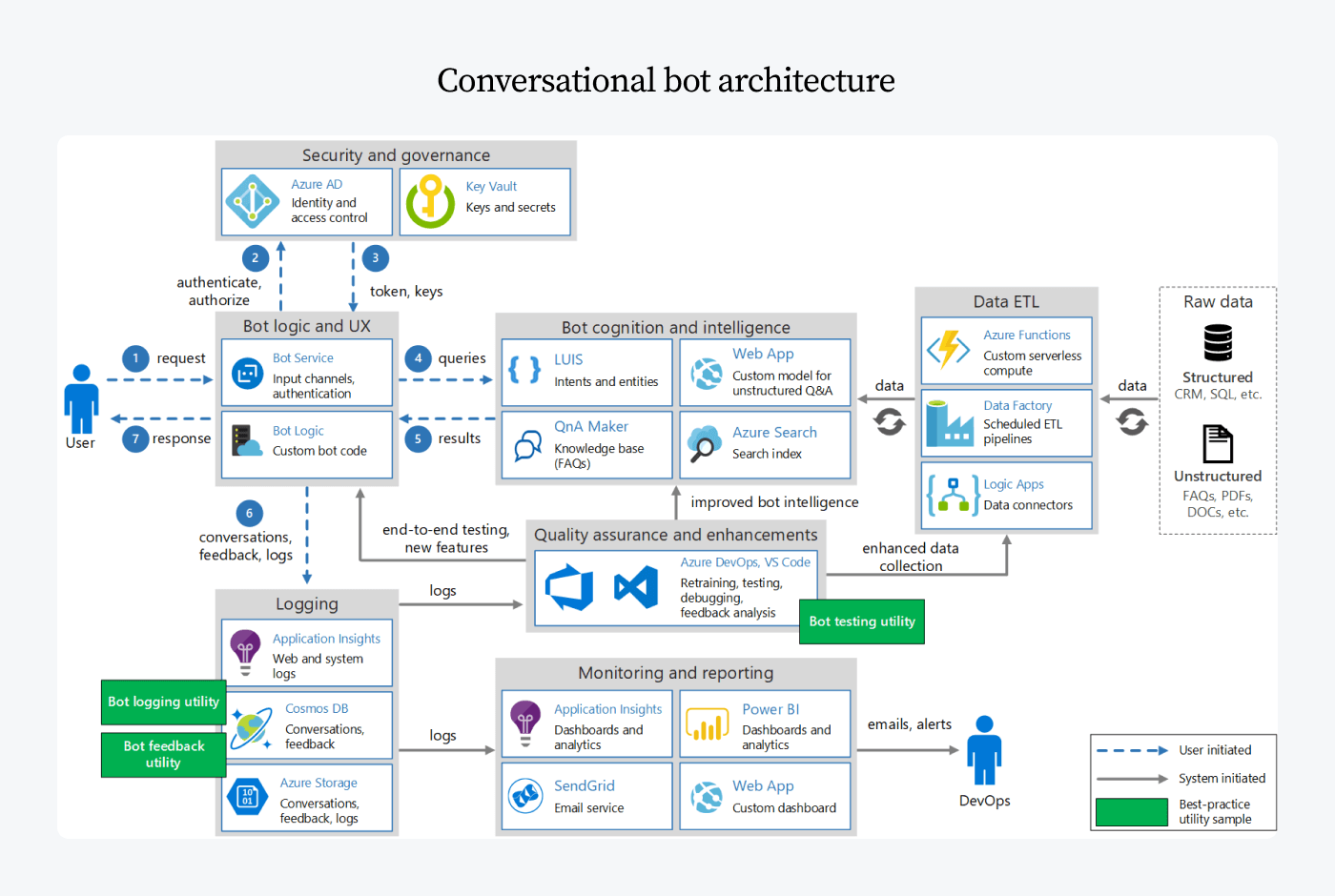Click the Azure Storage title text

[x=318, y=784]
